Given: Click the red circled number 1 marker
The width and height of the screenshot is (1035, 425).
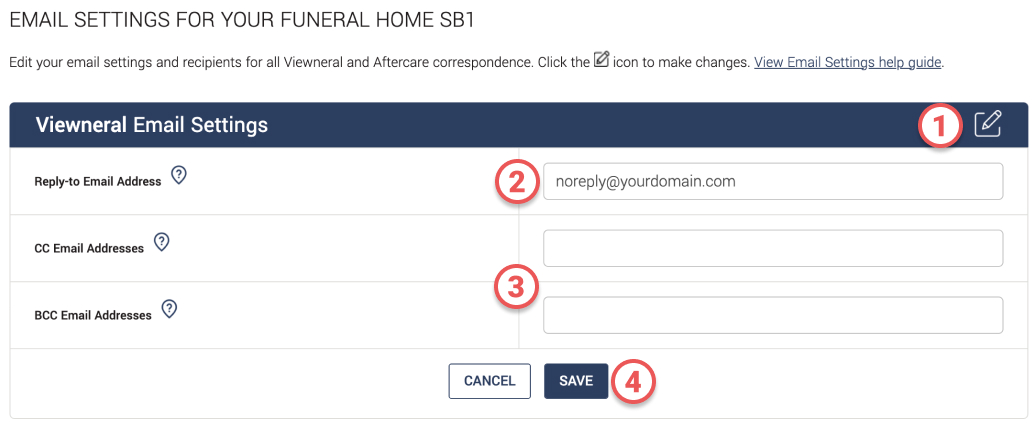Looking at the screenshot, I should coord(941,127).
